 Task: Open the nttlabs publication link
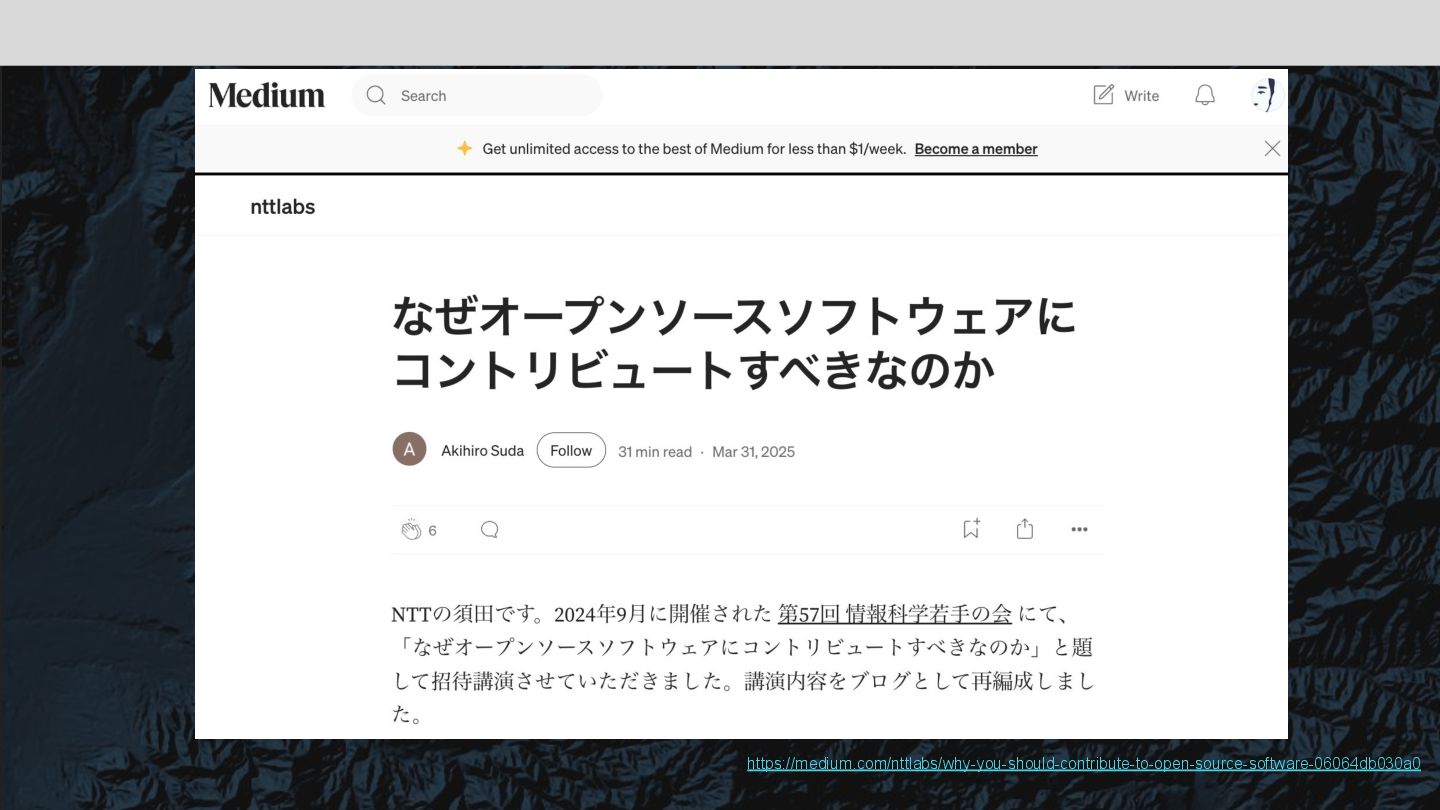(283, 207)
